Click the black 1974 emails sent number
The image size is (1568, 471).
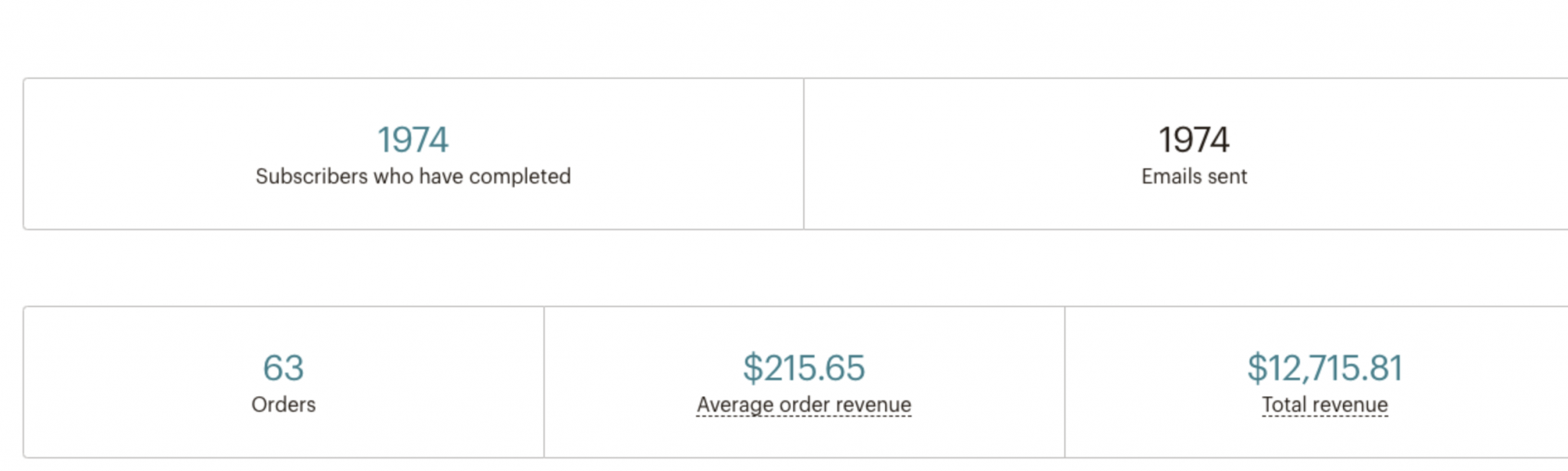1193,140
